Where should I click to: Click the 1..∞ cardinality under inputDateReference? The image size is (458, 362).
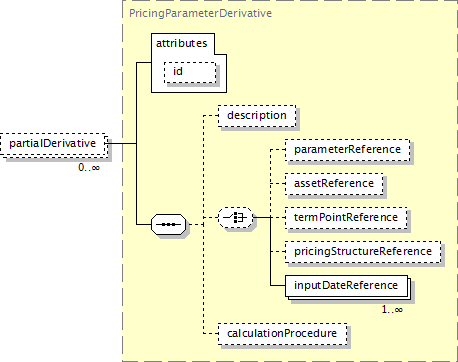tap(392, 310)
